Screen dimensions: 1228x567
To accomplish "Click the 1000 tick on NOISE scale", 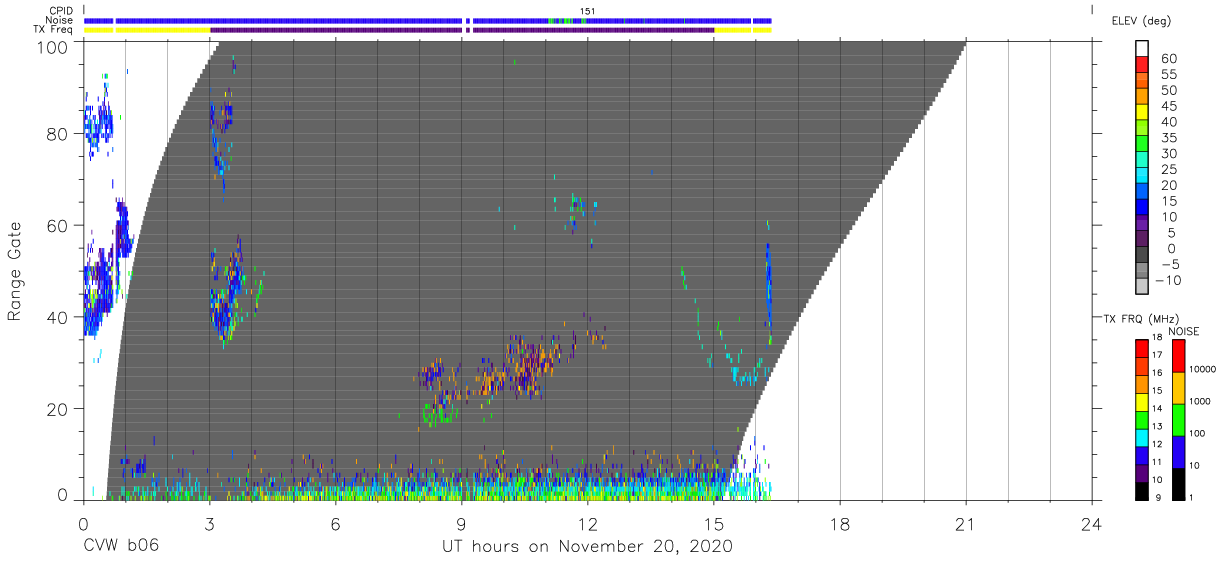I will (x=1202, y=402).
